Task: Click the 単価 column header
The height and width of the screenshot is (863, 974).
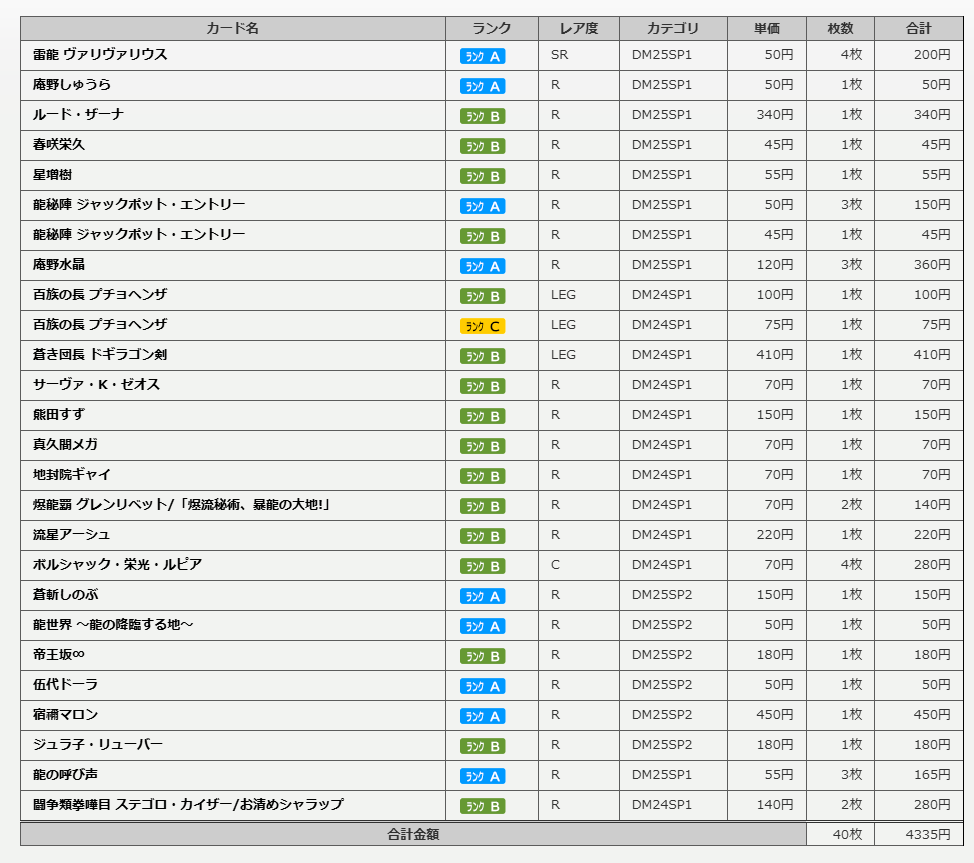Action: [767, 29]
